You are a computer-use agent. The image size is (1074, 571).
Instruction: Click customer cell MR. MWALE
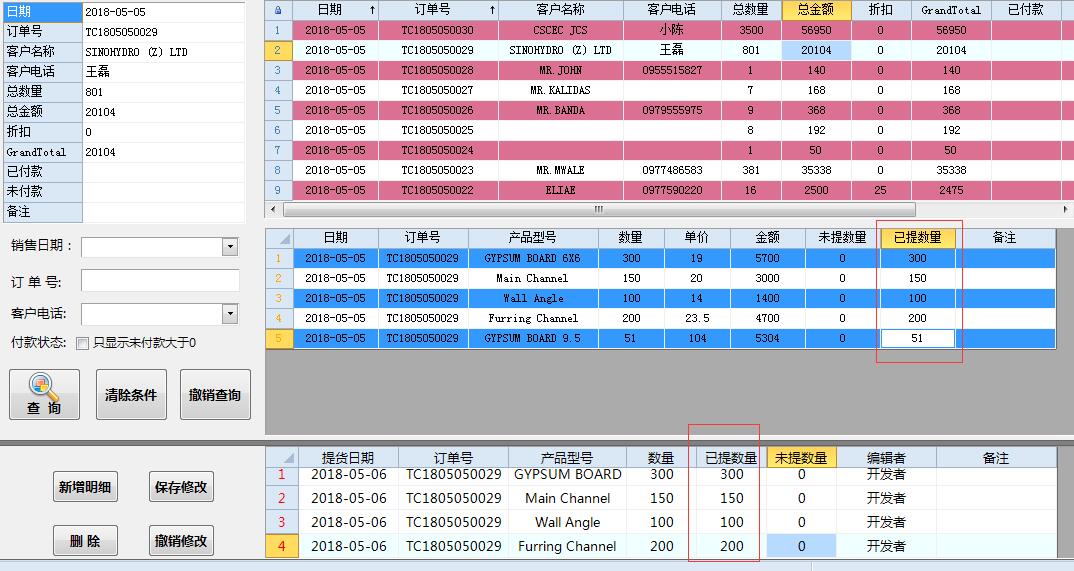[560, 170]
